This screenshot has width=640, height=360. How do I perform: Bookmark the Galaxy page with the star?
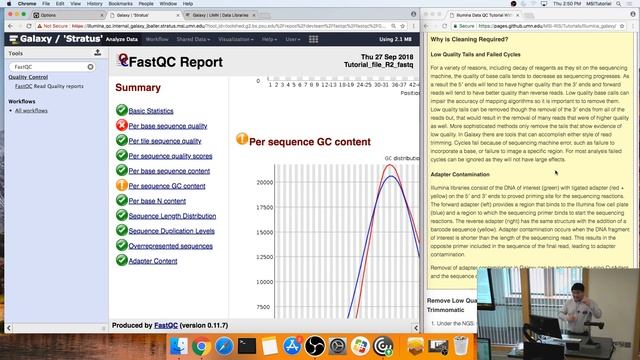coord(402,26)
